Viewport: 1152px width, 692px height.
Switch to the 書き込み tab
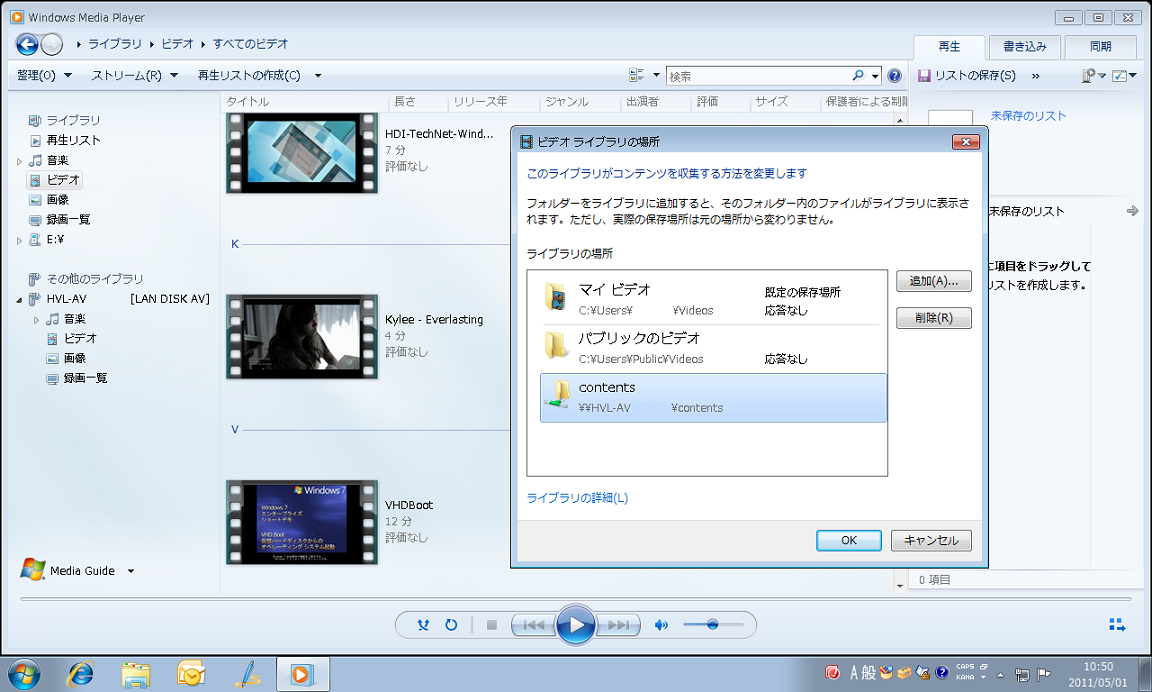pos(1025,47)
